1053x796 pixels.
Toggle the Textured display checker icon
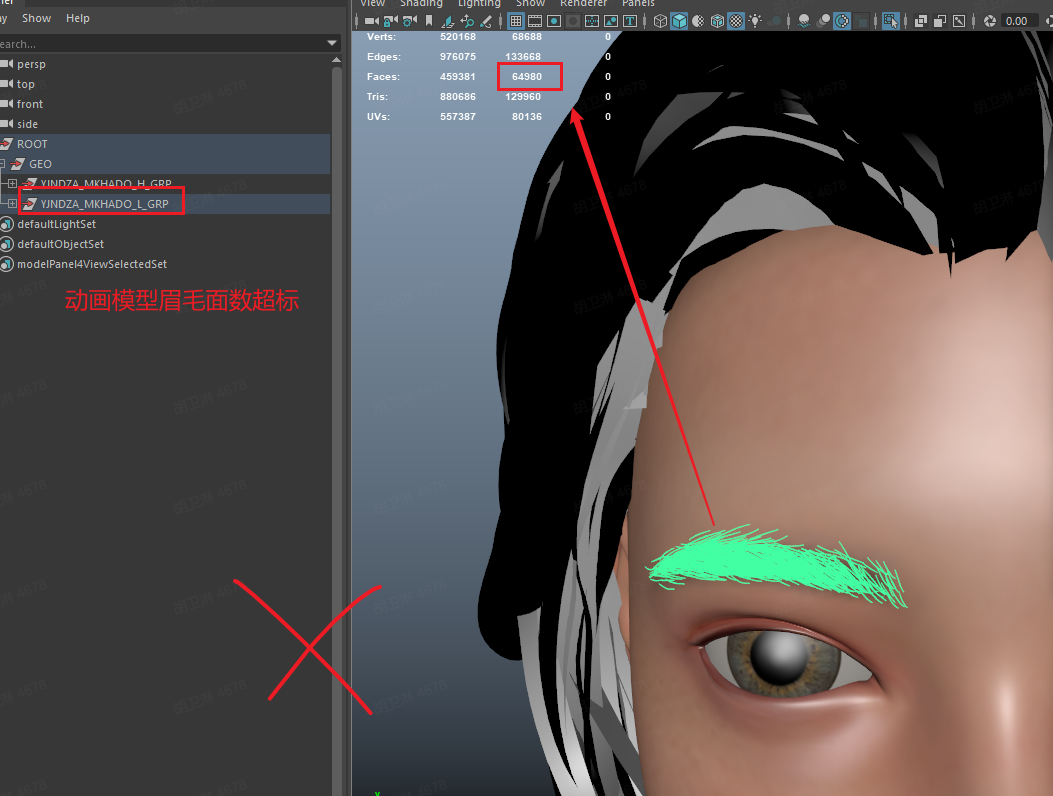(736, 20)
